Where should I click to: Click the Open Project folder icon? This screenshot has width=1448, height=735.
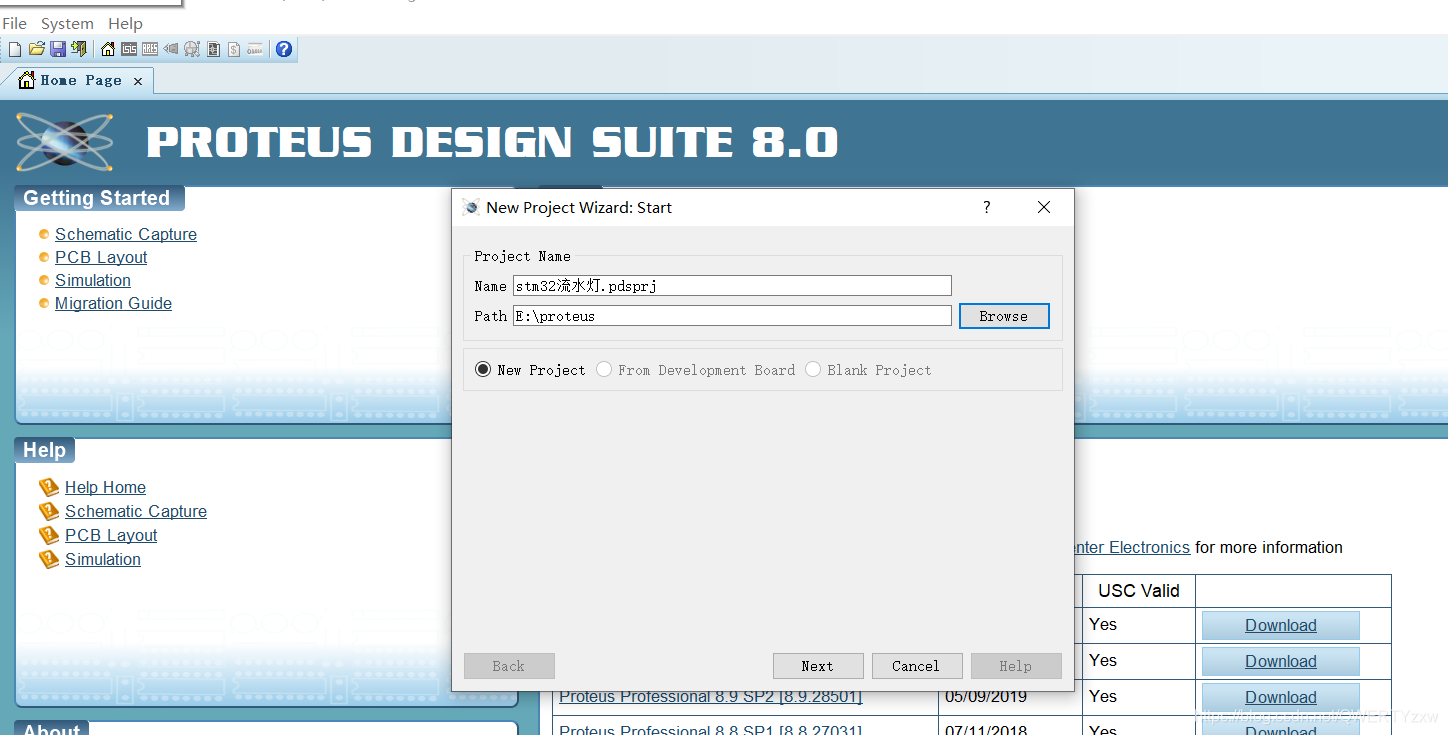tap(37, 49)
